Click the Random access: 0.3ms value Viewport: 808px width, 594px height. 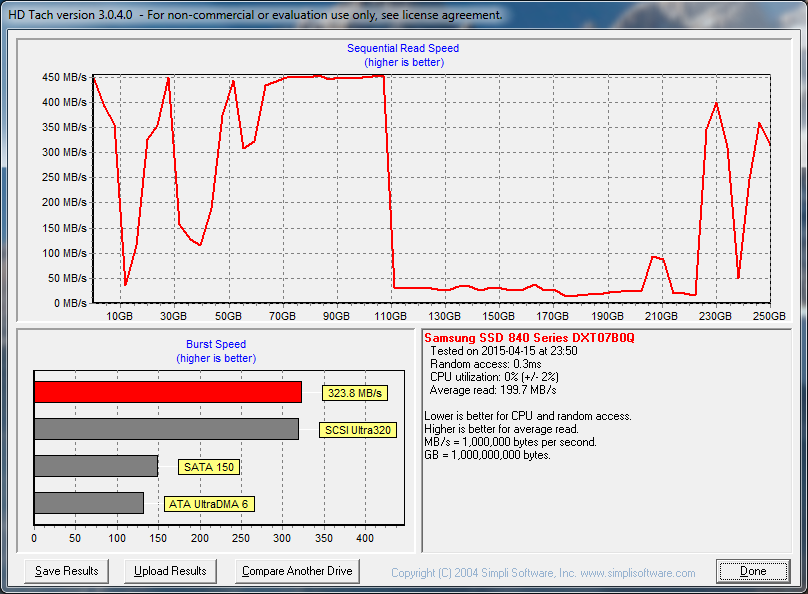[x=485, y=364]
